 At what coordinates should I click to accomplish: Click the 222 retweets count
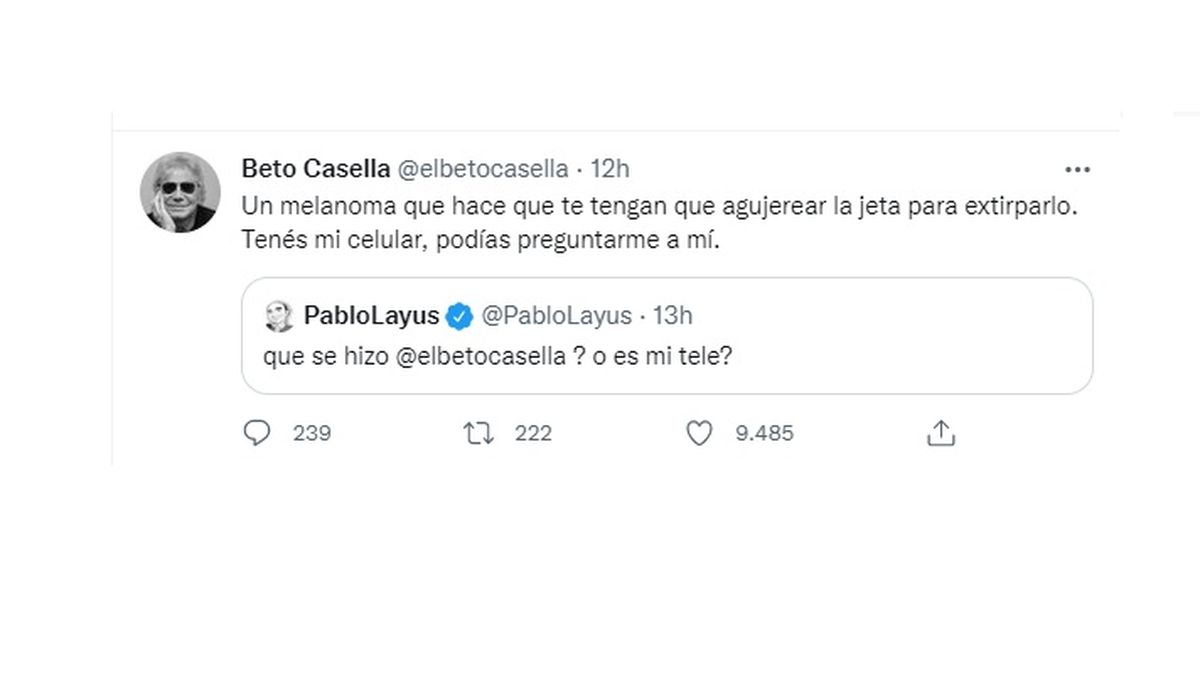point(533,433)
